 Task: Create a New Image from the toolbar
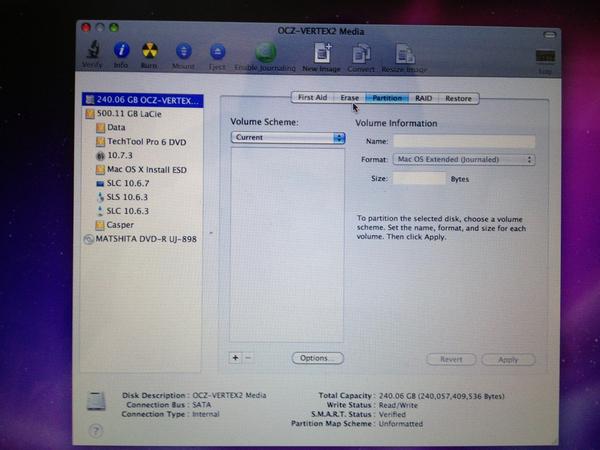(322, 53)
